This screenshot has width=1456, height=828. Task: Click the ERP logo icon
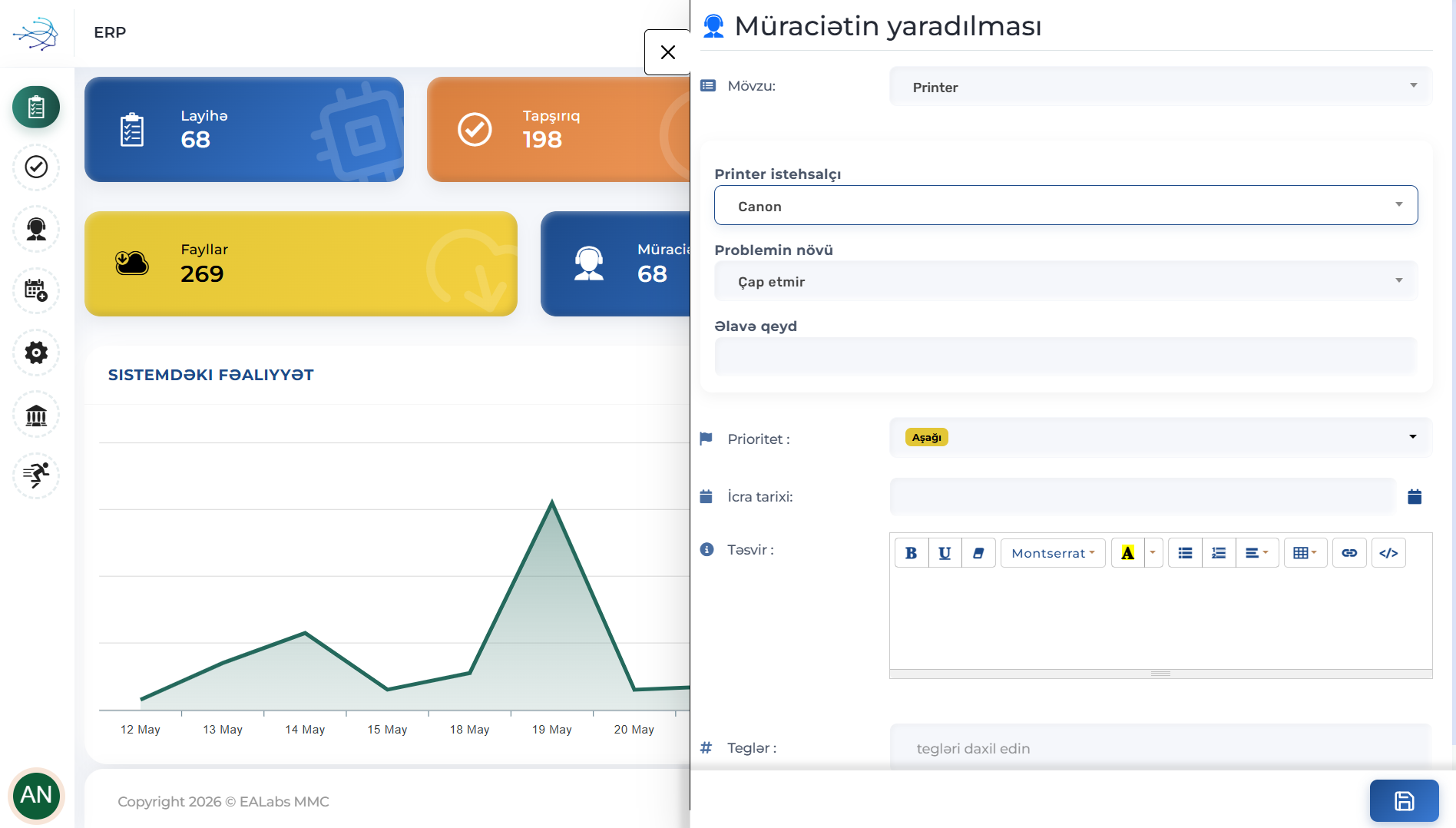[x=36, y=33]
